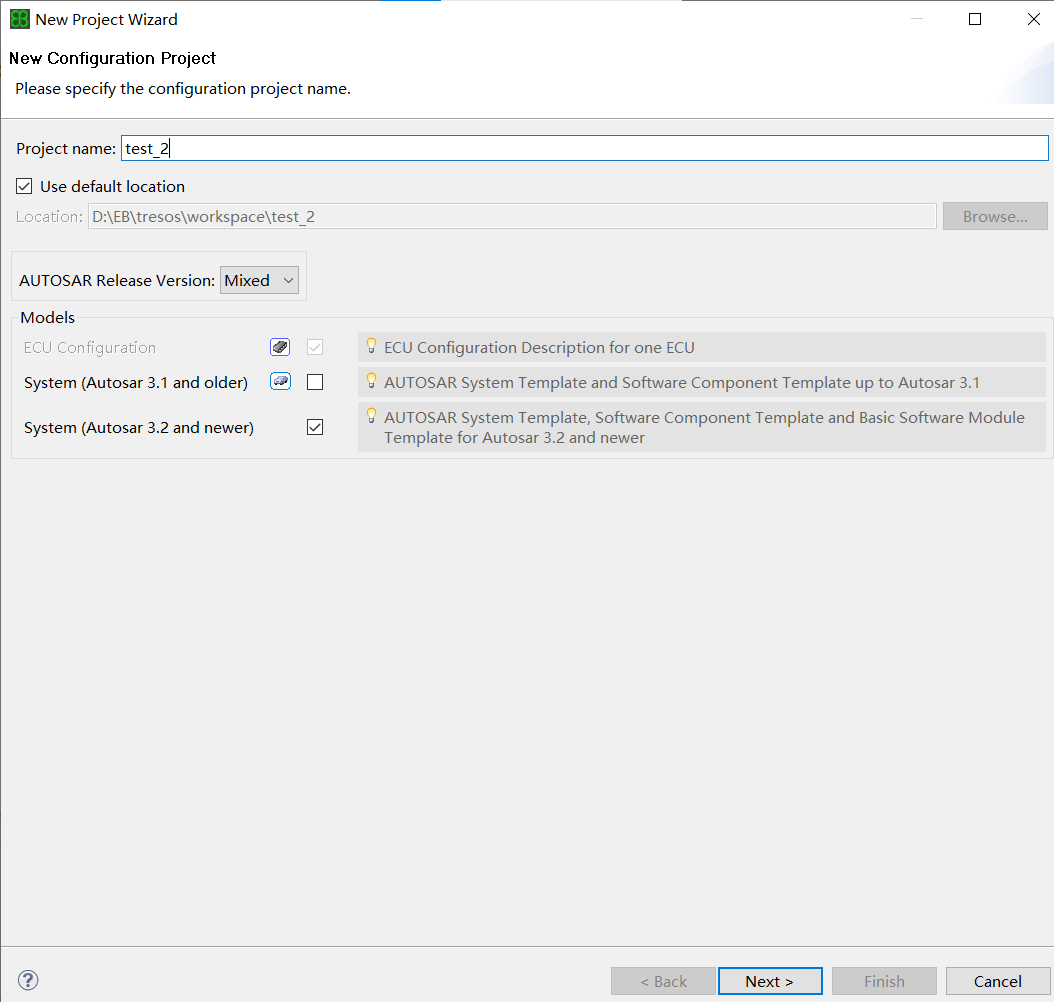Click the Location path field
This screenshot has height=1002, width=1054.
tap(511, 216)
